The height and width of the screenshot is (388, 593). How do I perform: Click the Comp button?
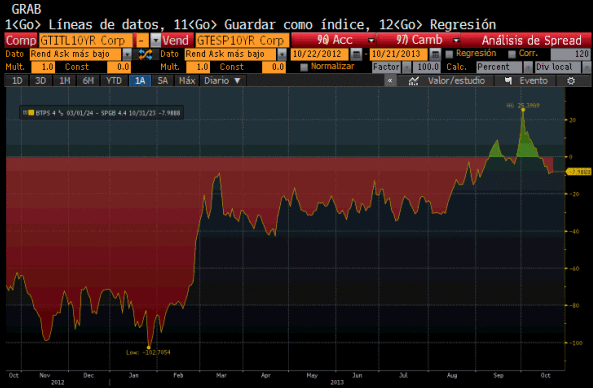21,40
